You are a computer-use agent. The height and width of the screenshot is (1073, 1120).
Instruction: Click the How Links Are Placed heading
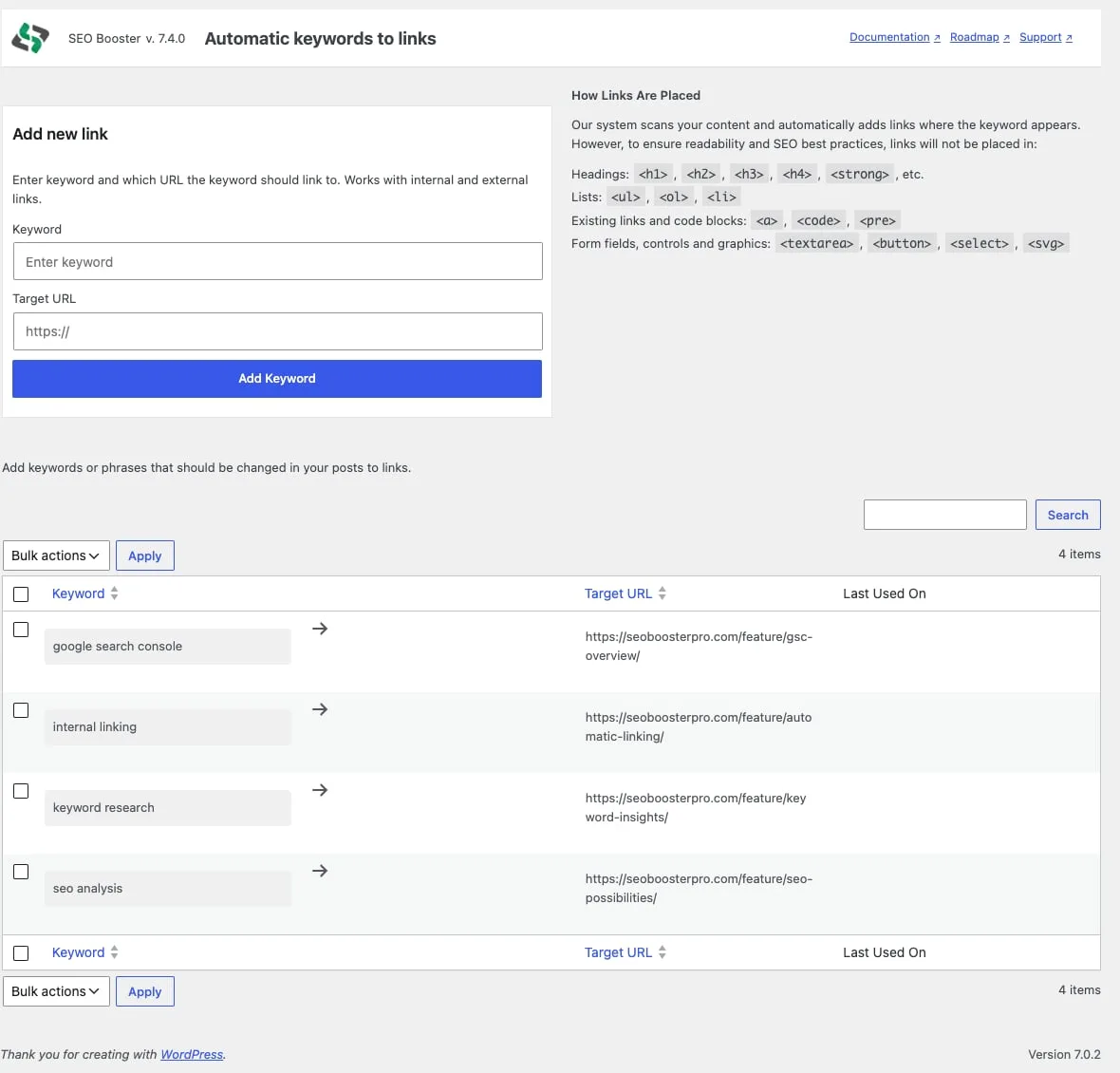click(636, 96)
